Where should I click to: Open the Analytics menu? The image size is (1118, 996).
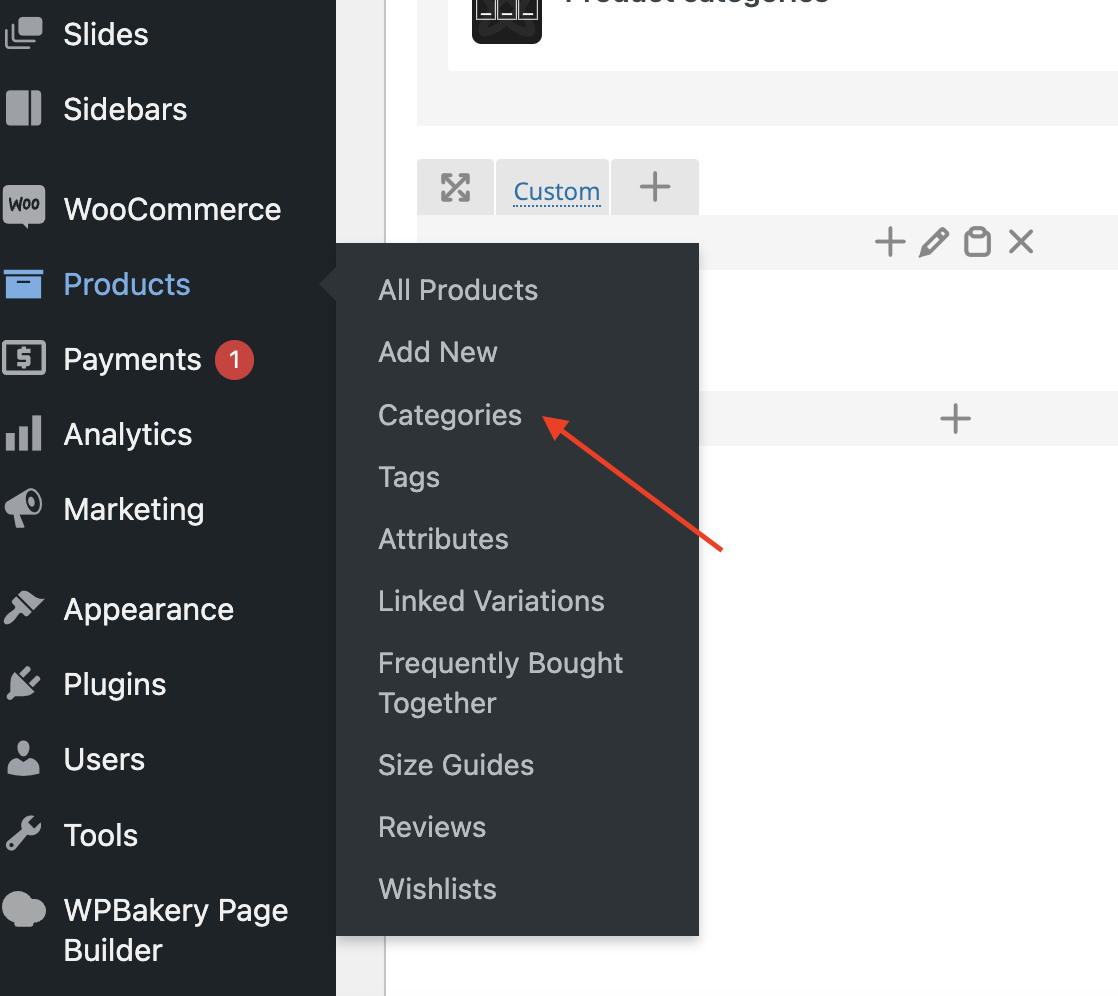[x=128, y=434]
